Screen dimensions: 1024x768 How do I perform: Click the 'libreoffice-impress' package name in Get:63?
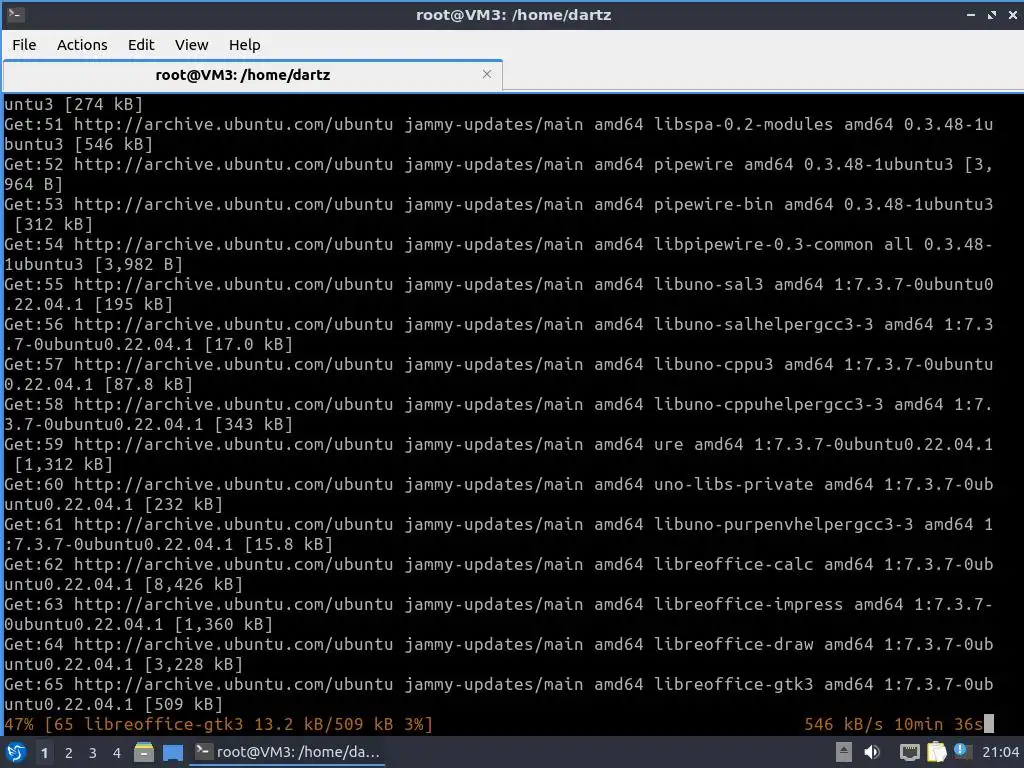pyautogui.click(x=749, y=604)
